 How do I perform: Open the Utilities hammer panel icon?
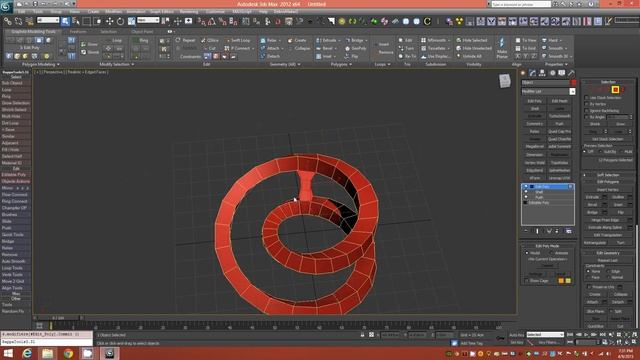click(x=571, y=73)
